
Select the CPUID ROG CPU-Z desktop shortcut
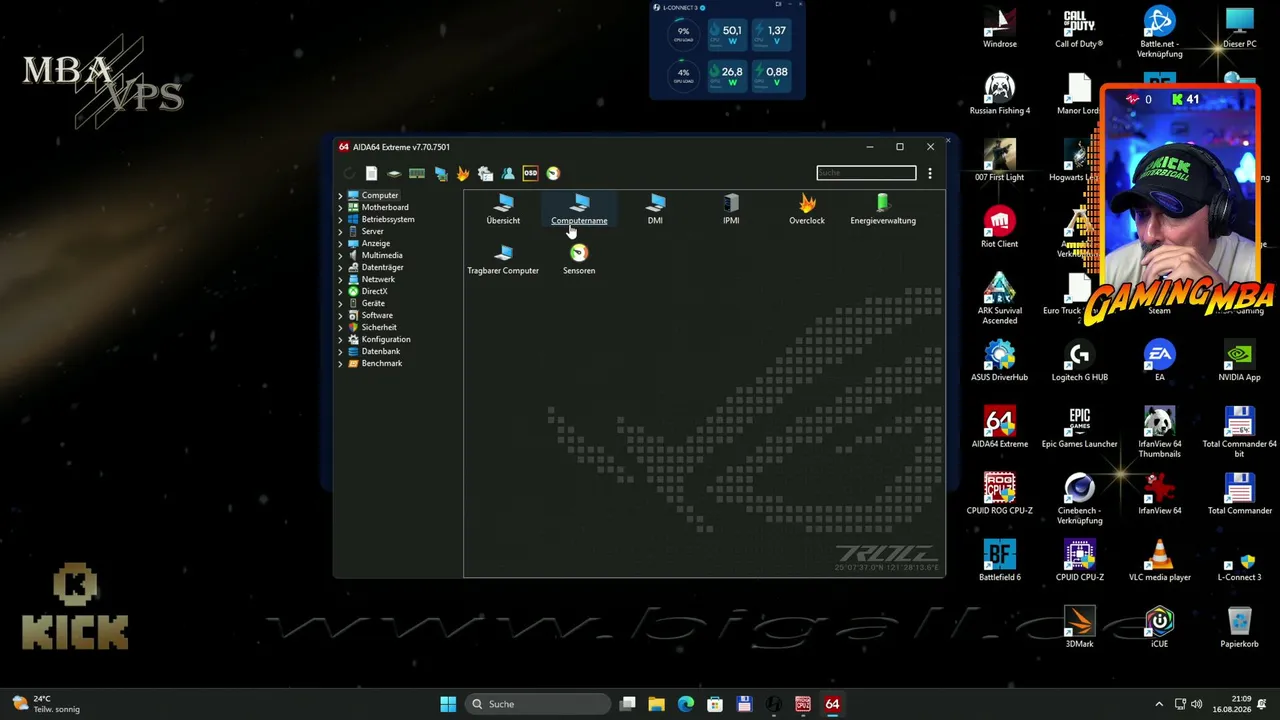click(x=1000, y=494)
